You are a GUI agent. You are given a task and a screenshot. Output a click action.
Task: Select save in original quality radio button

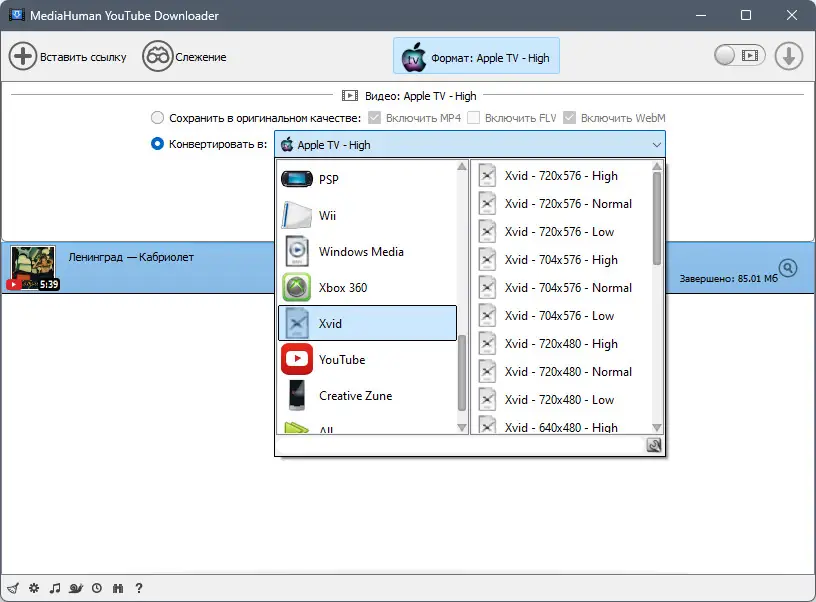point(157,118)
